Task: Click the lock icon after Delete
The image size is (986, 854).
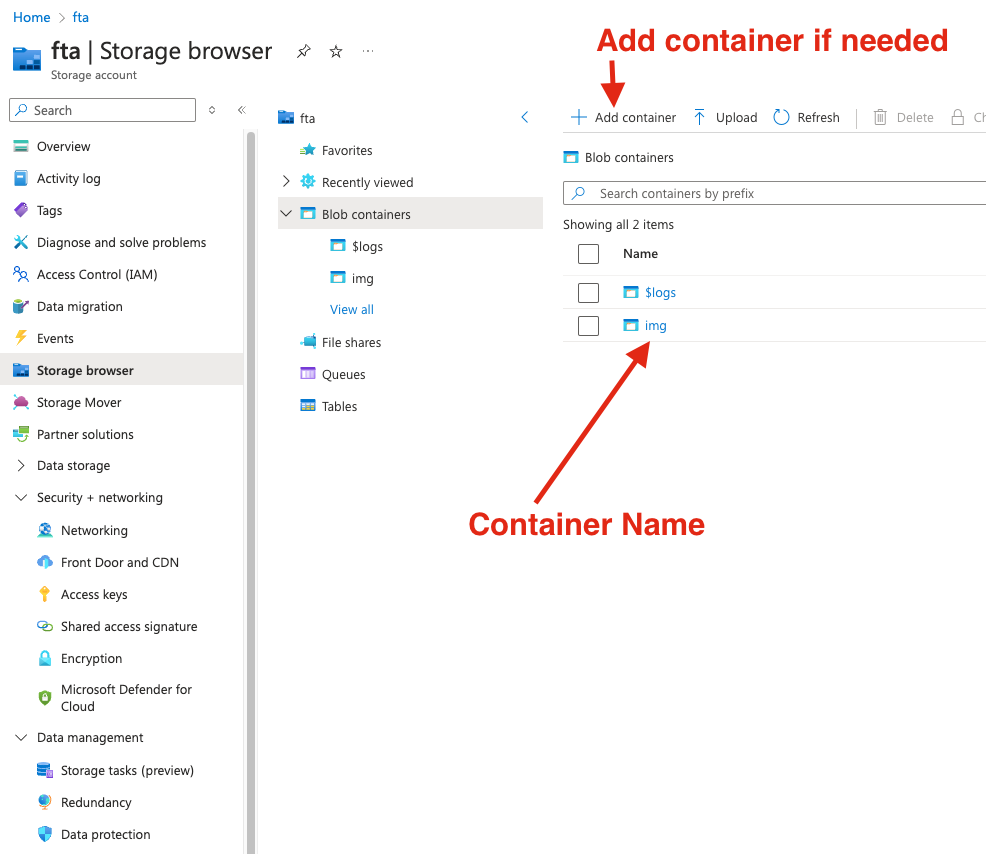Action: [958, 118]
